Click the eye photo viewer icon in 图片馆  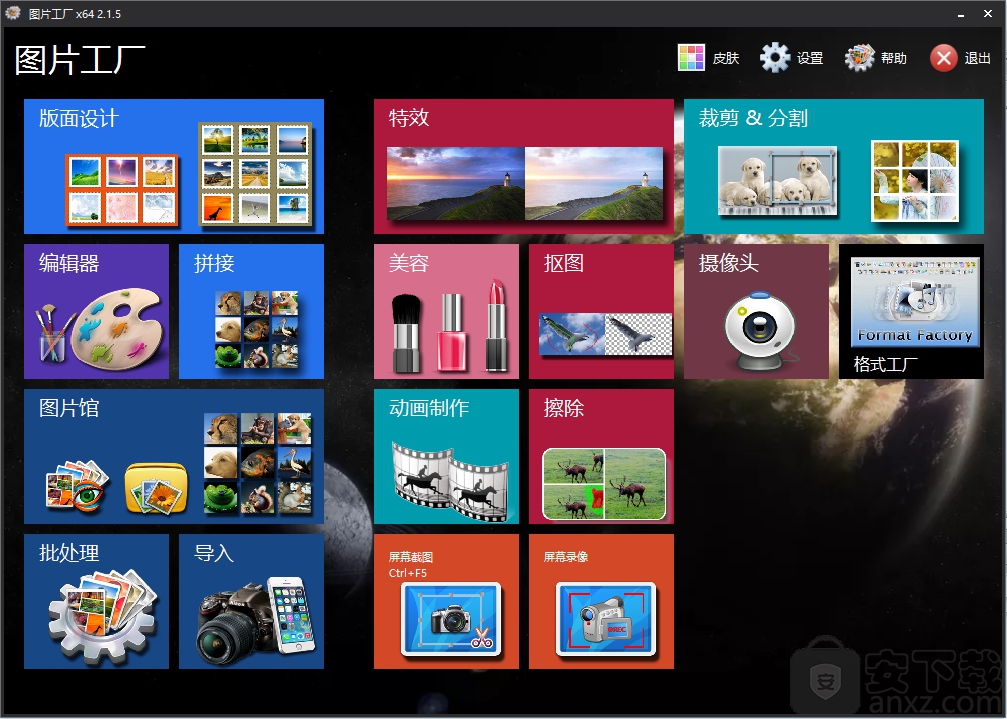click(77, 487)
